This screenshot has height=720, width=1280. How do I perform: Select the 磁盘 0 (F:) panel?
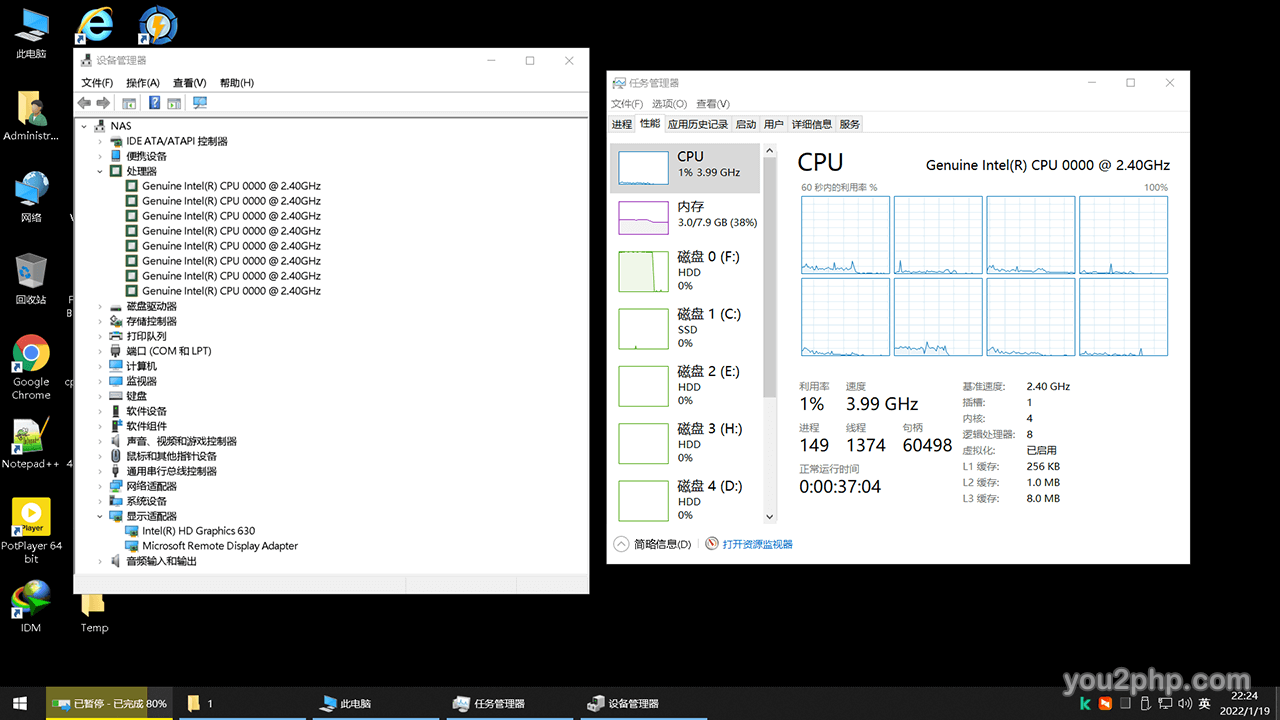click(x=685, y=271)
